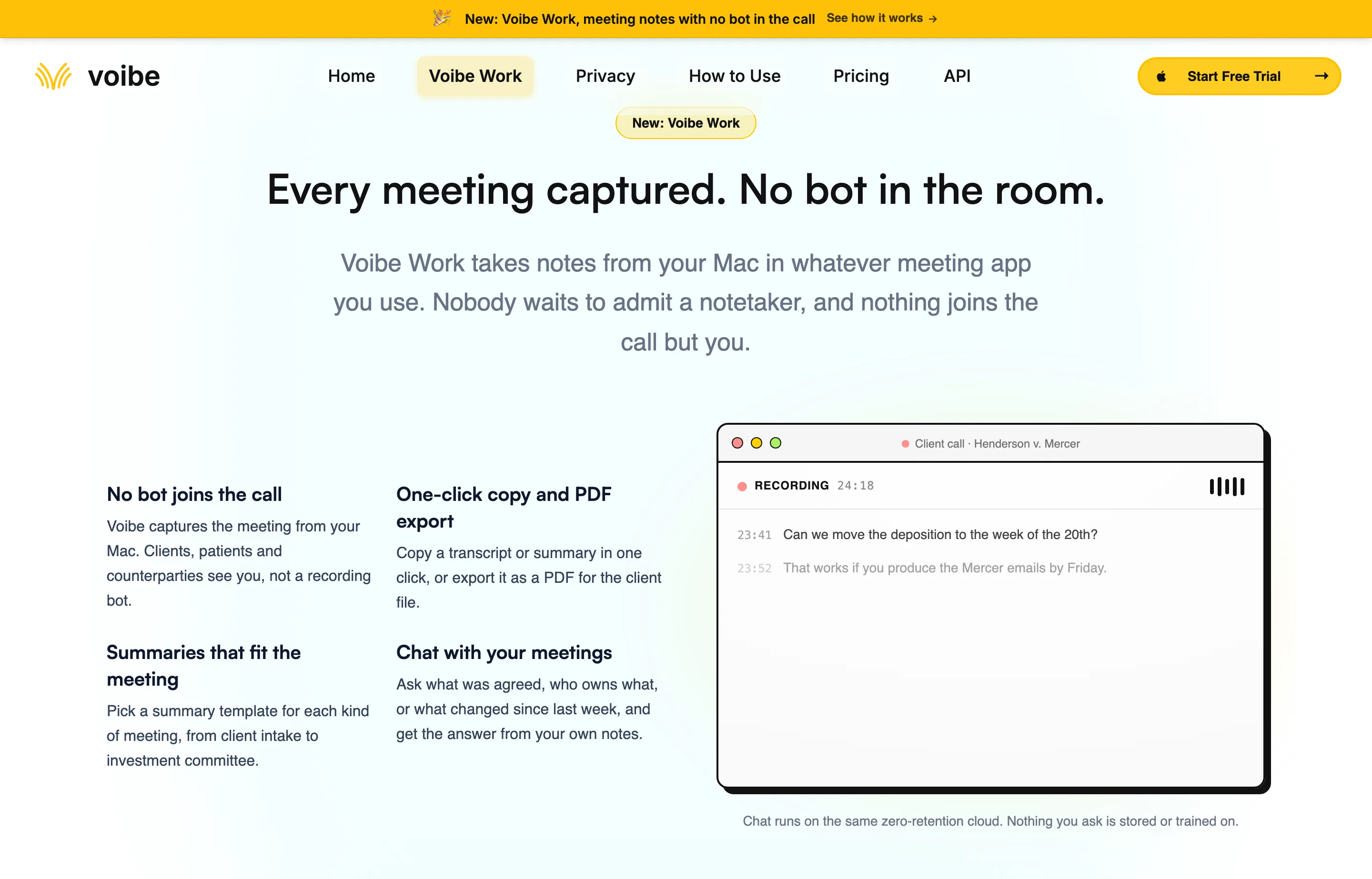This screenshot has width=1372, height=879.
Task: Click the arrow after See how it works
Action: [x=932, y=19]
